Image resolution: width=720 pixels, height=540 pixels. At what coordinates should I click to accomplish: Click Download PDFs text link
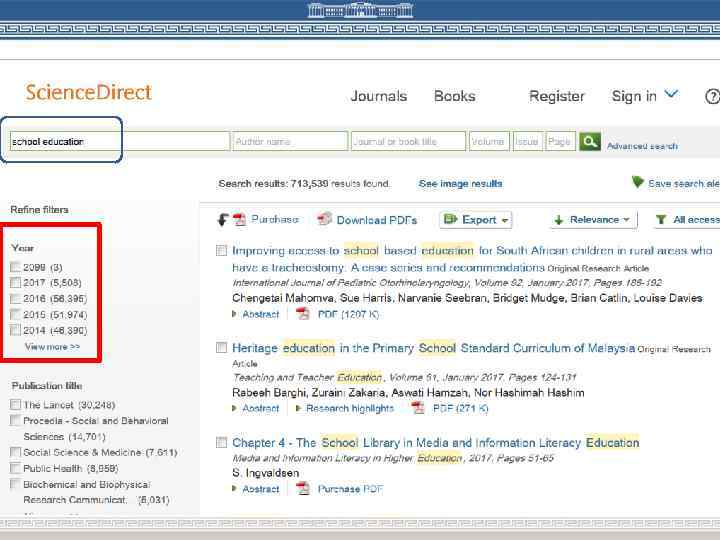pyautogui.click(x=377, y=220)
